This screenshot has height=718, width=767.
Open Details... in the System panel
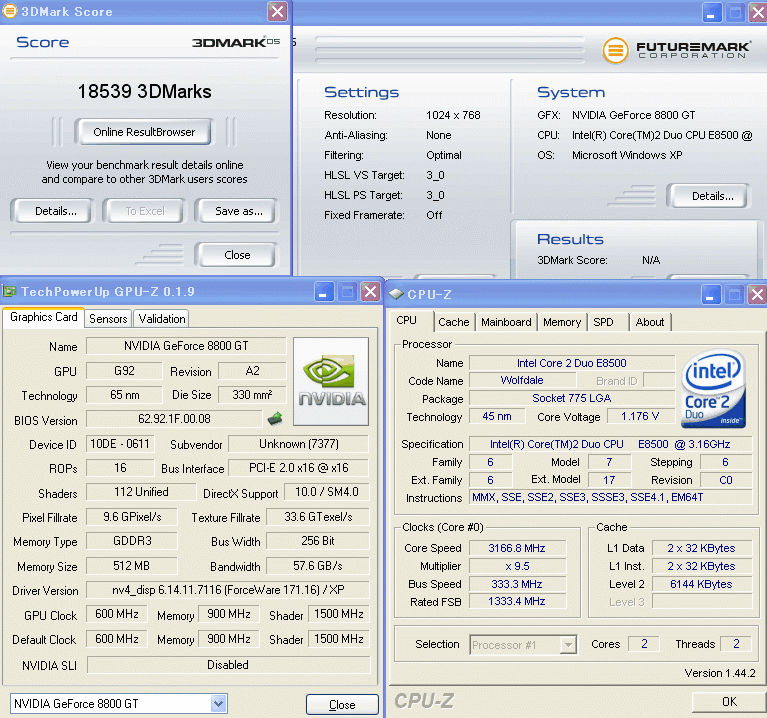click(712, 196)
